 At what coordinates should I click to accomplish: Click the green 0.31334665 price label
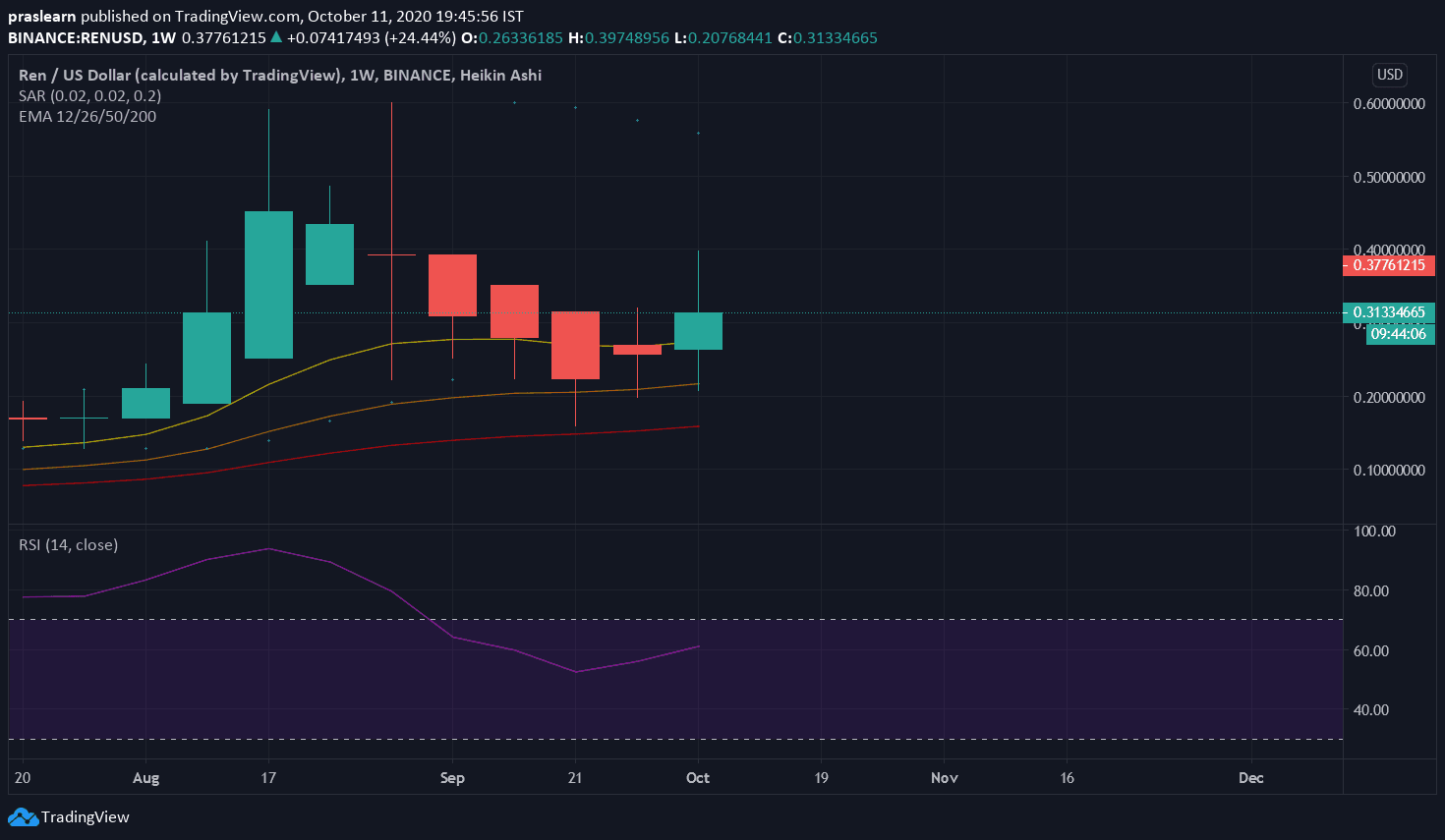click(1388, 312)
